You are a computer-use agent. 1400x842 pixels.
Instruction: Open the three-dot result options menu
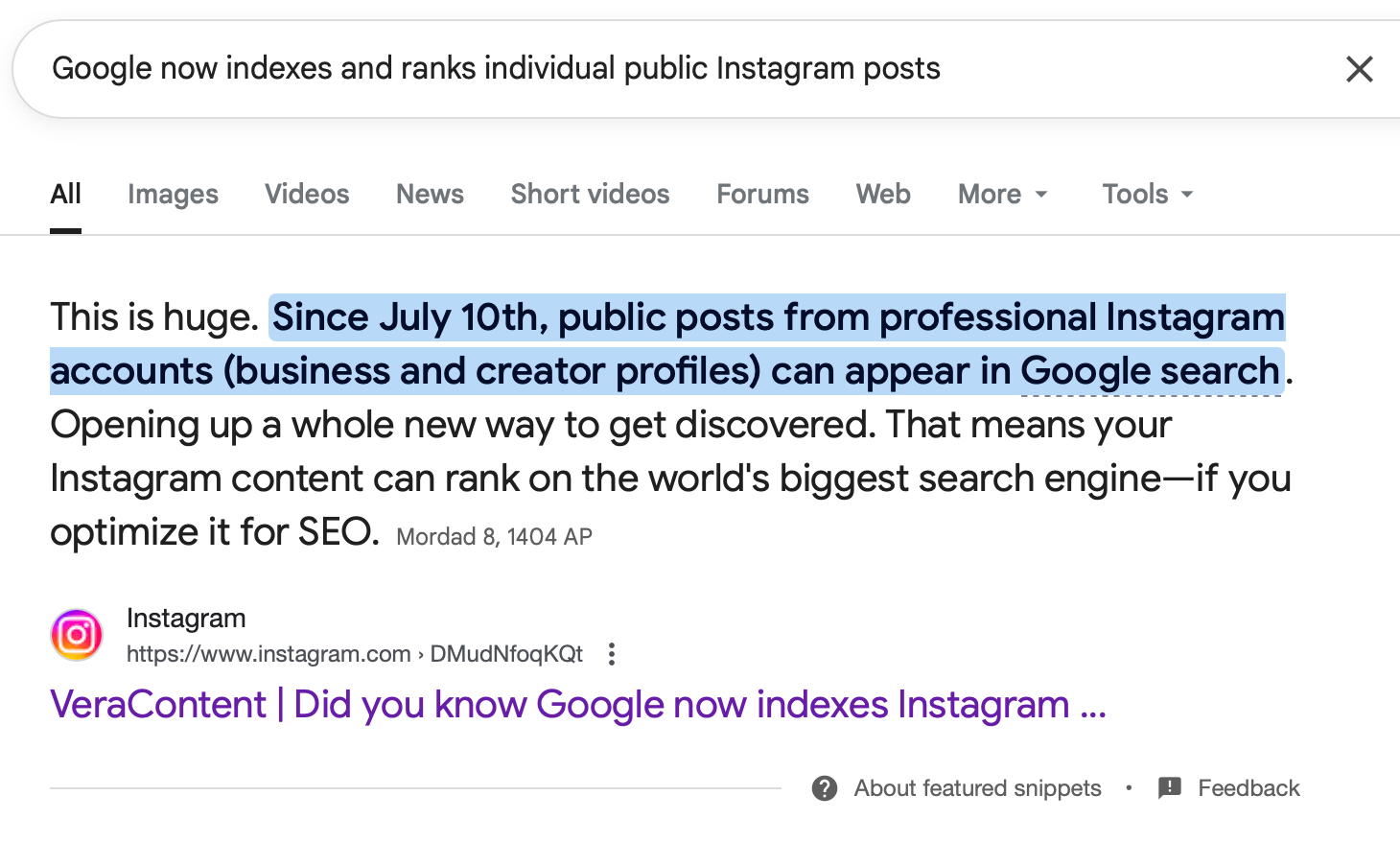pos(612,654)
